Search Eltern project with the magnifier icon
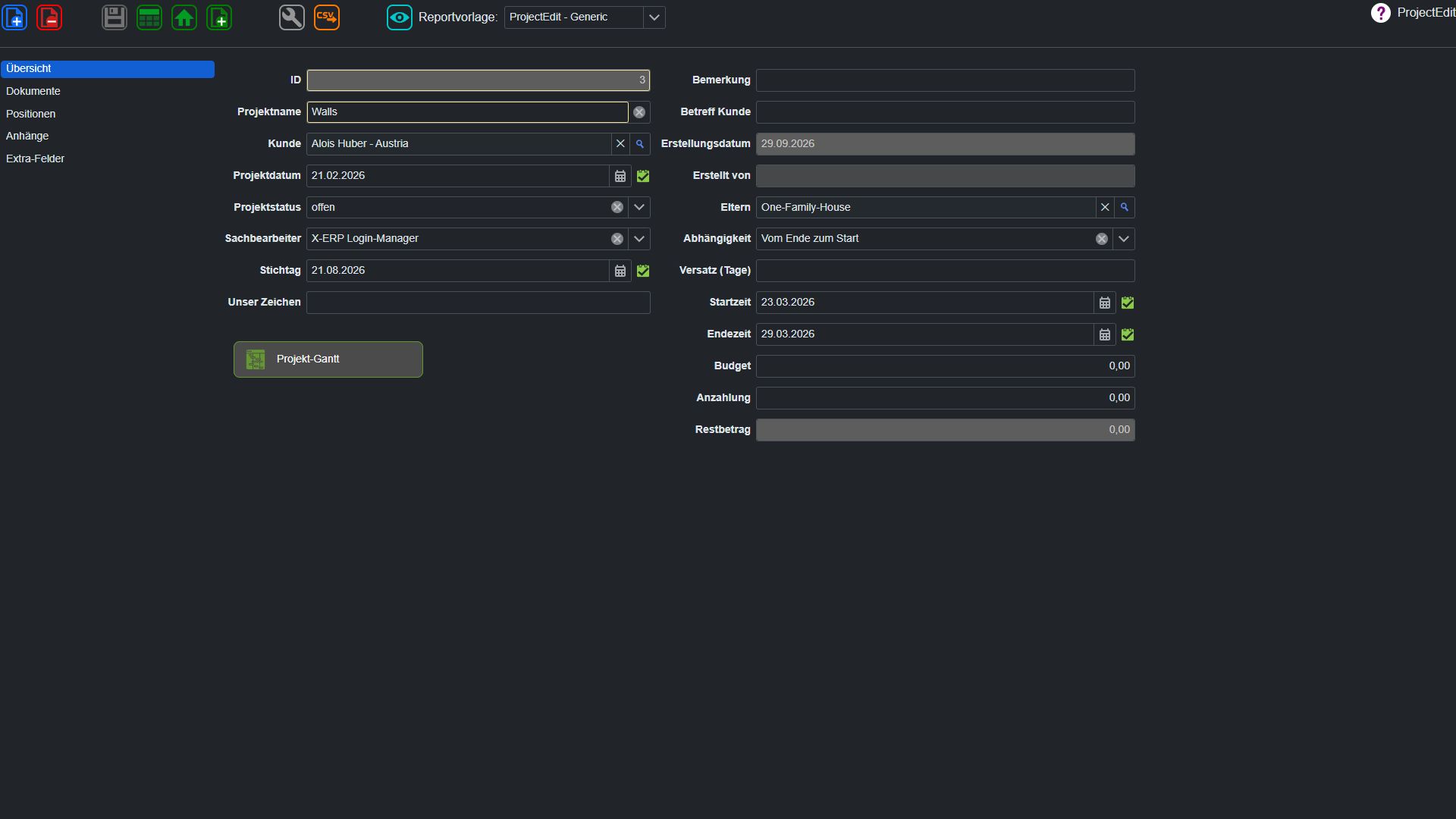Image resolution: width=1456 pixels, height=819 pixels. click(1125, 207)
